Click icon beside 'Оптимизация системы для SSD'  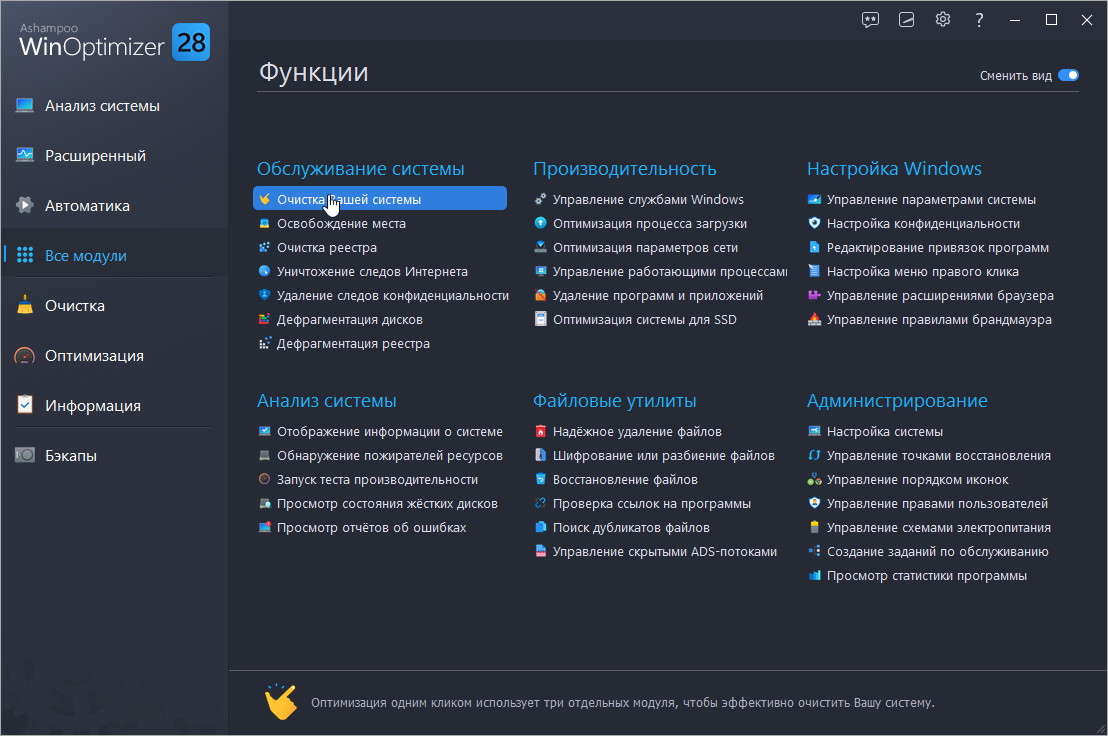[x=541, y=319]
